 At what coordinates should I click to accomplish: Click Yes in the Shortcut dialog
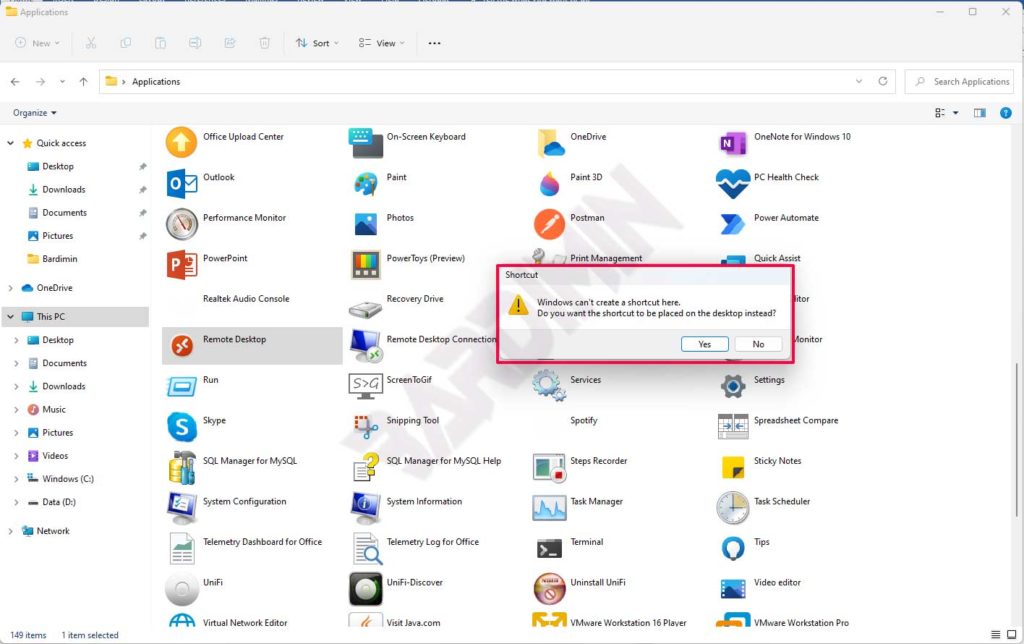click(x=705, y=344)
